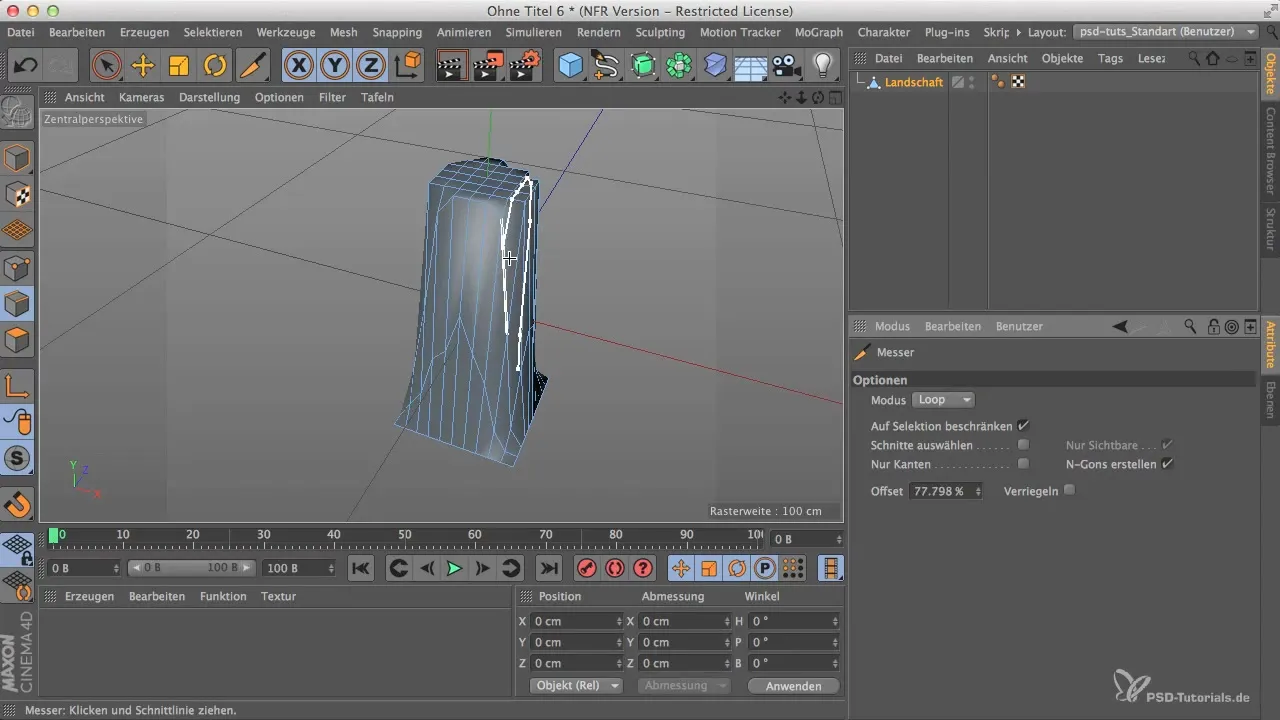Open Modus Loop dropdown

point(944,400)
